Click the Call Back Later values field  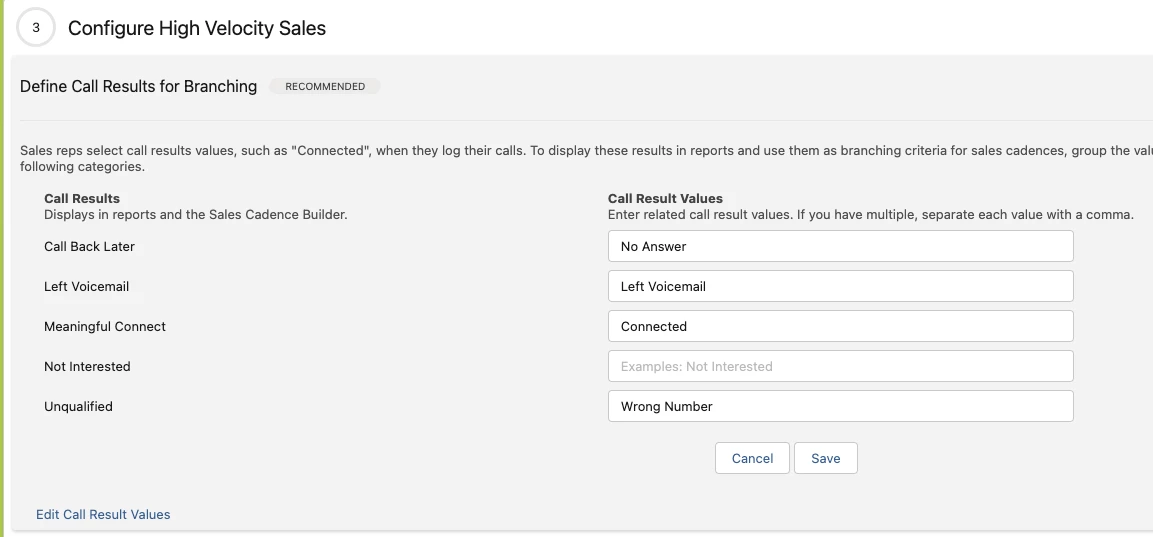point(840,246)
